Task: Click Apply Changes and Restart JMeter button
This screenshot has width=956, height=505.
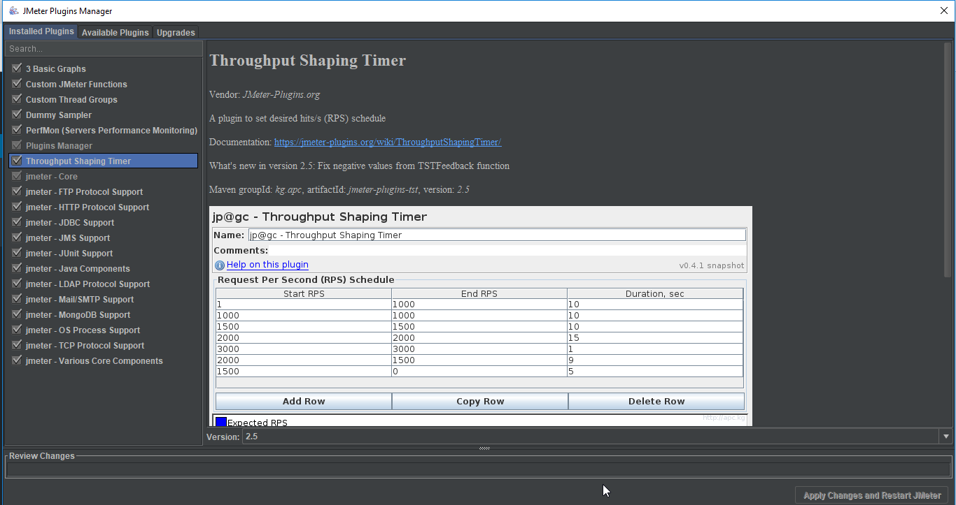Action: coord(872,495)
